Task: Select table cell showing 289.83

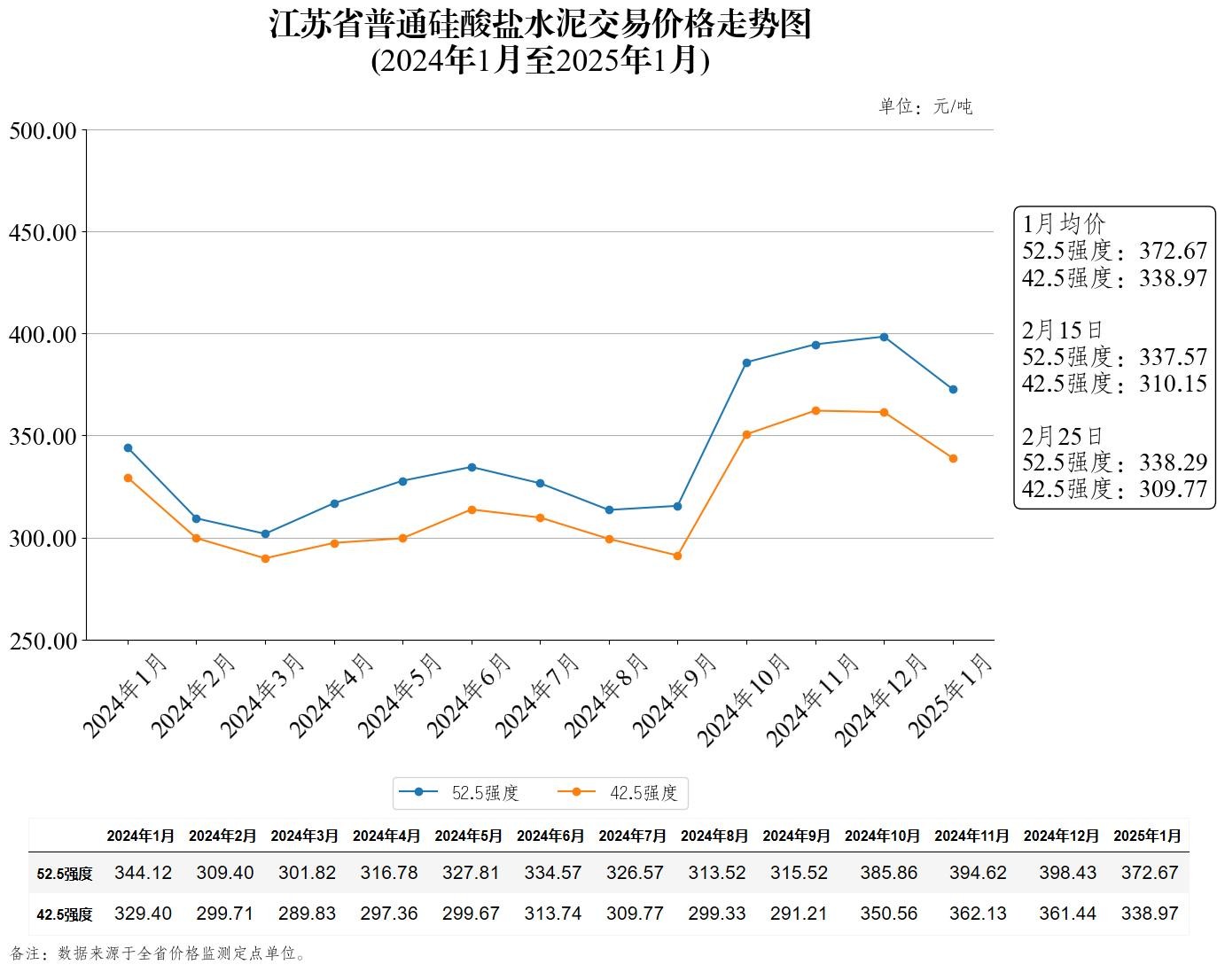Action: (x=307, y=914)
